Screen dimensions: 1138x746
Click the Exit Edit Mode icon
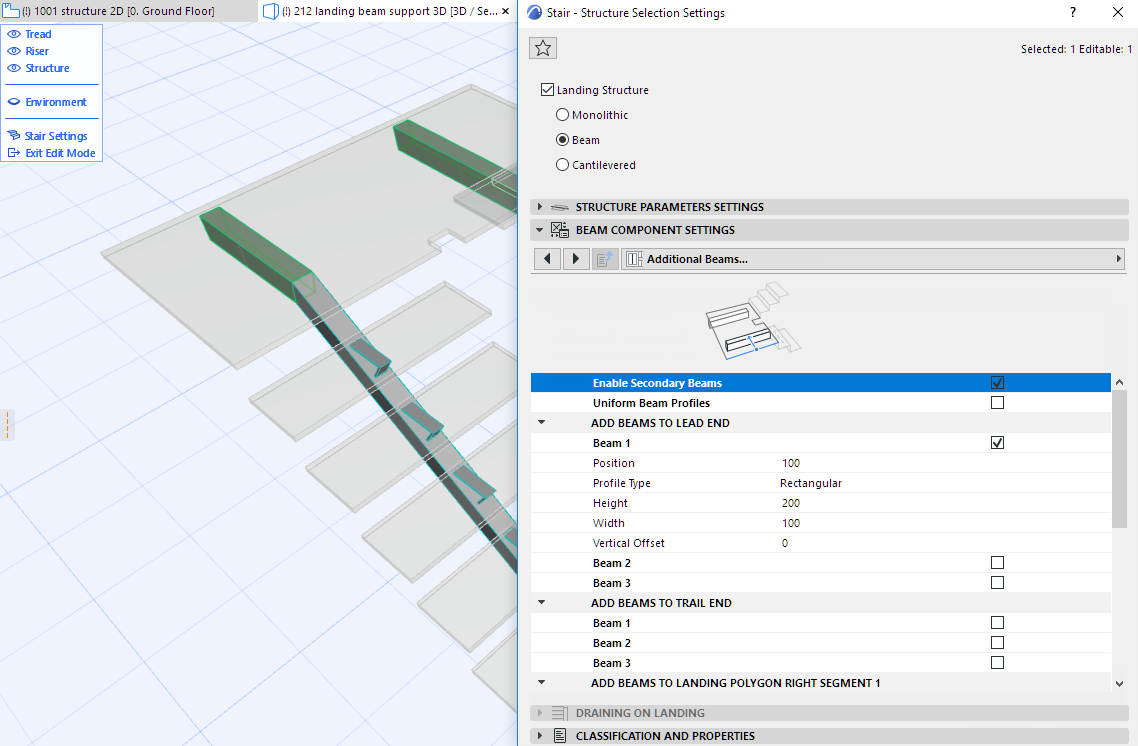click(14, 153)
